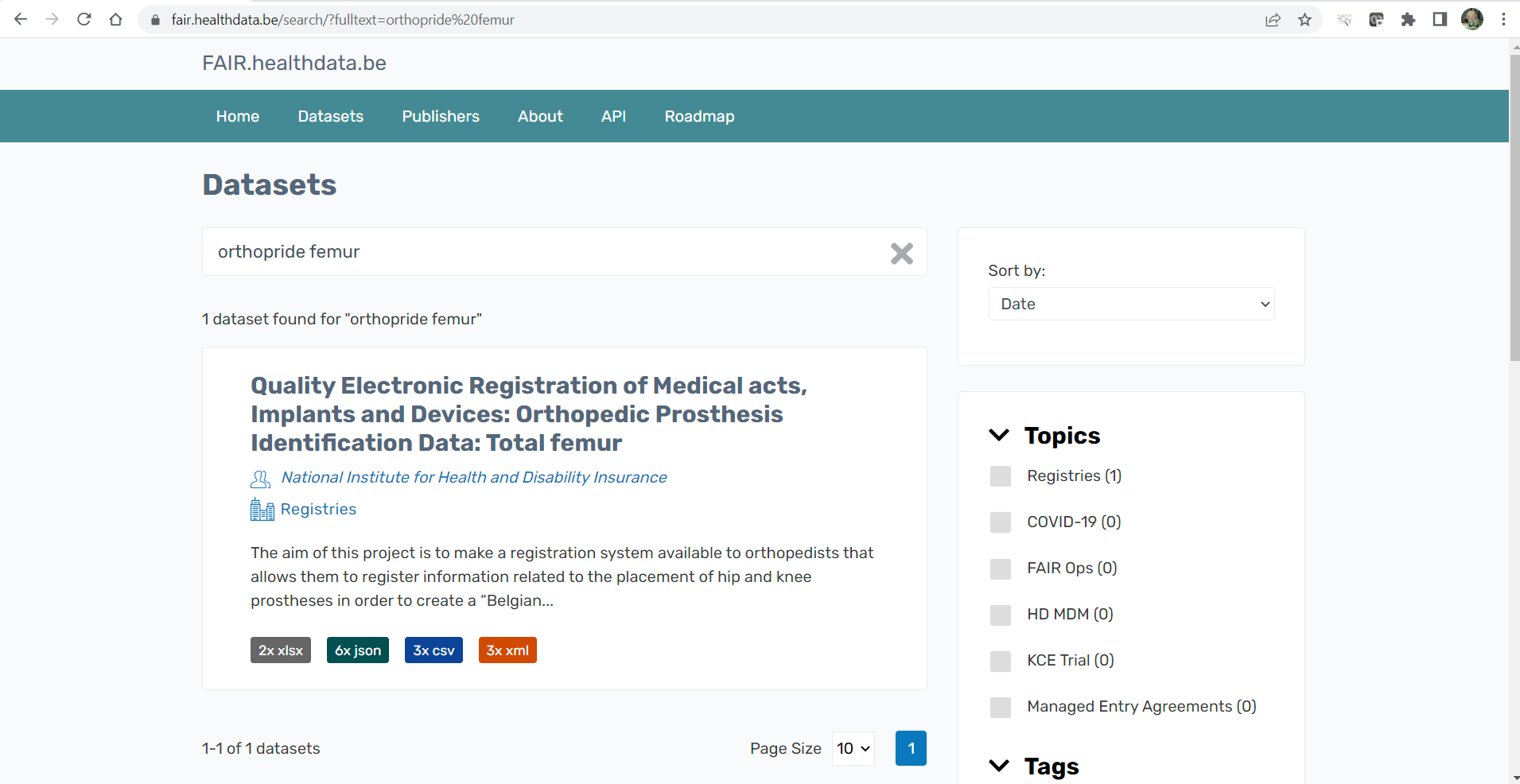Click the browser home icon
Image resolution: width=1520 pixels, height=784 pixels.
click(116, 20)
